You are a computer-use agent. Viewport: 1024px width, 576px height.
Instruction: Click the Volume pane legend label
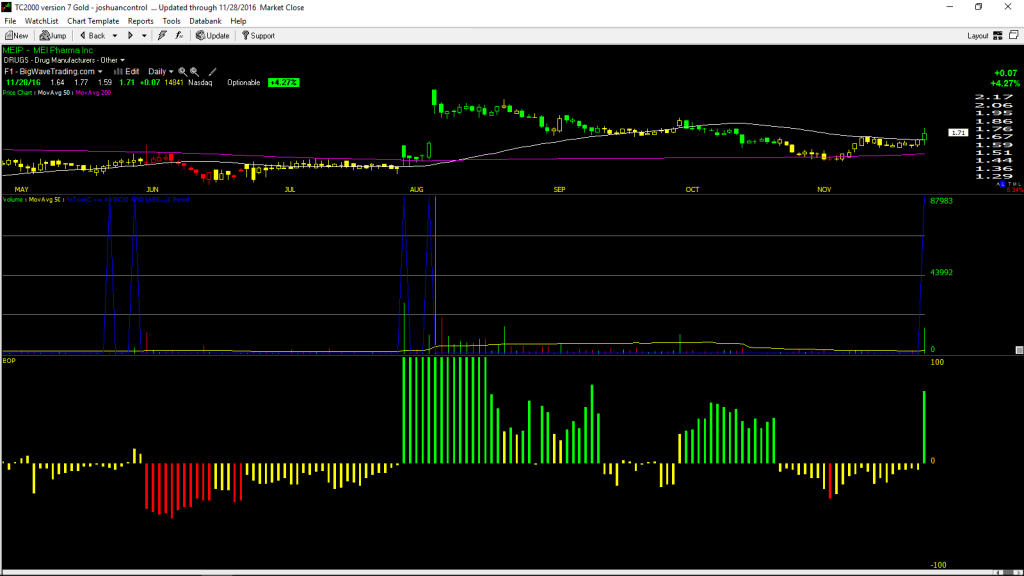tap(13, 200)
